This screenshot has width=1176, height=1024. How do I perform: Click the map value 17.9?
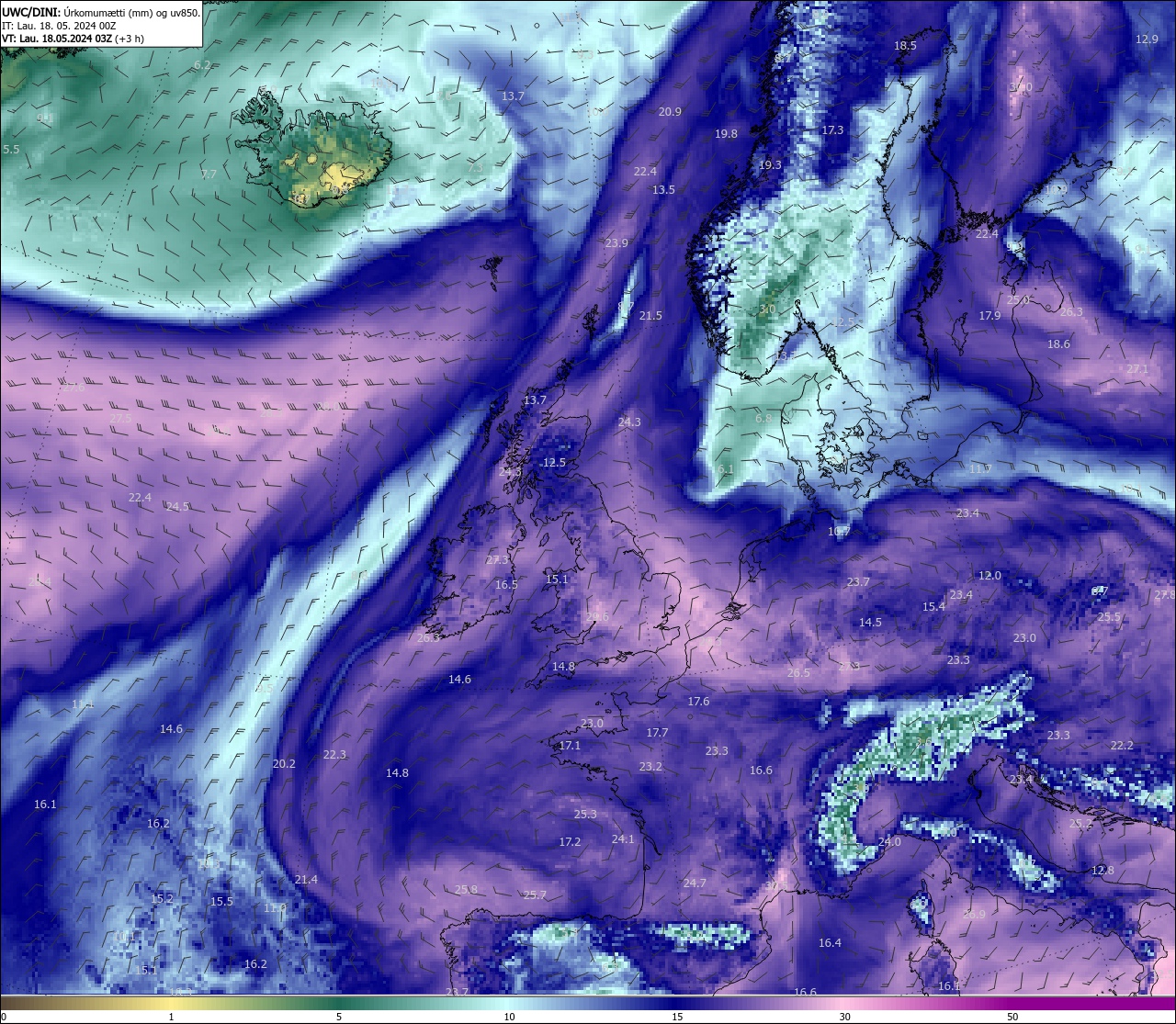[989, 316]
